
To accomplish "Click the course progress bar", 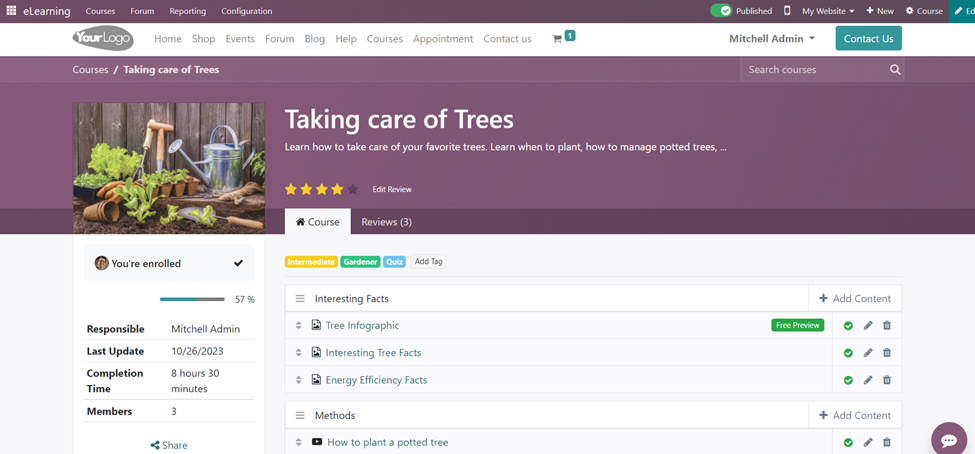I will click(x=192, y=299).
